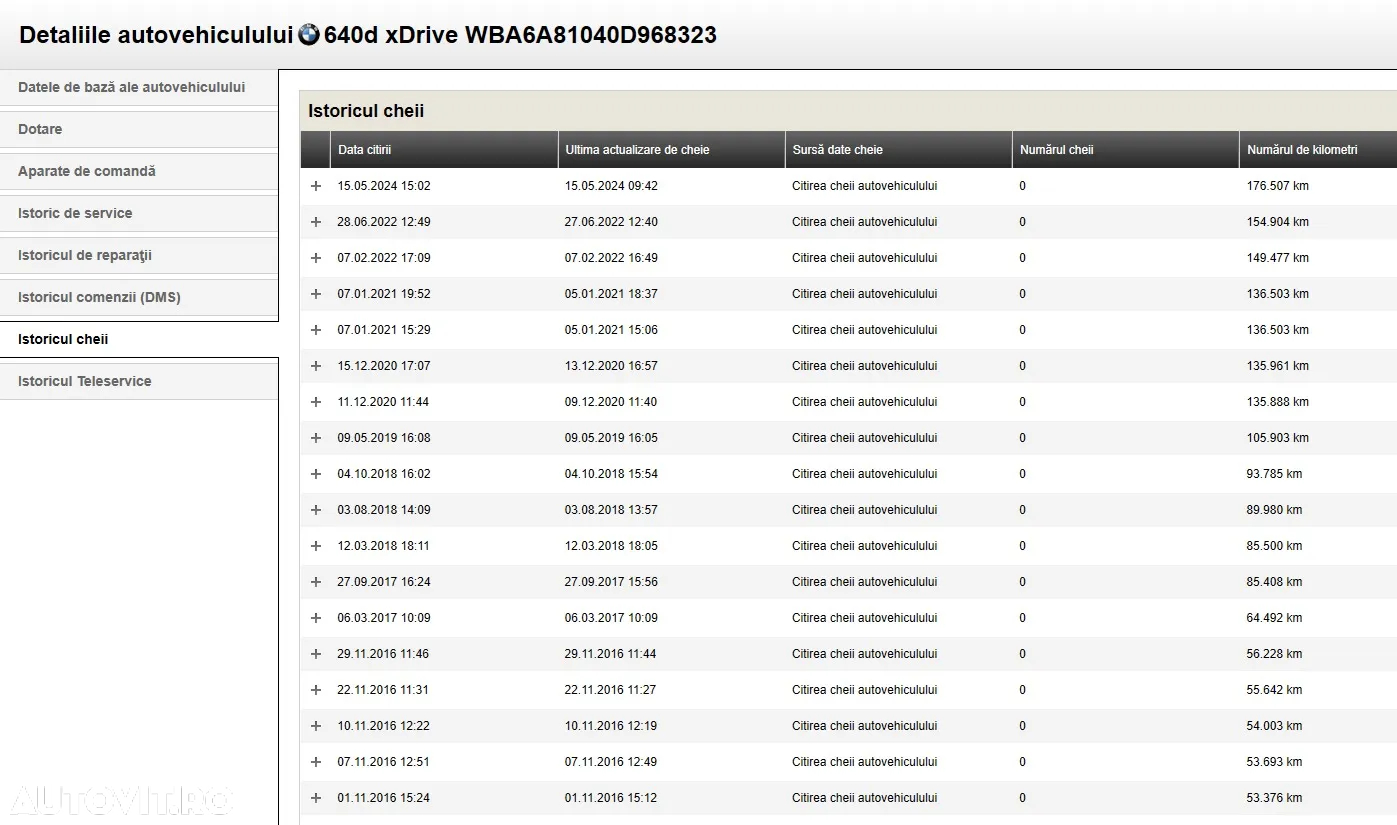Open the Dotare section
Screen dimensions: 1397x825
click(139, 129)
